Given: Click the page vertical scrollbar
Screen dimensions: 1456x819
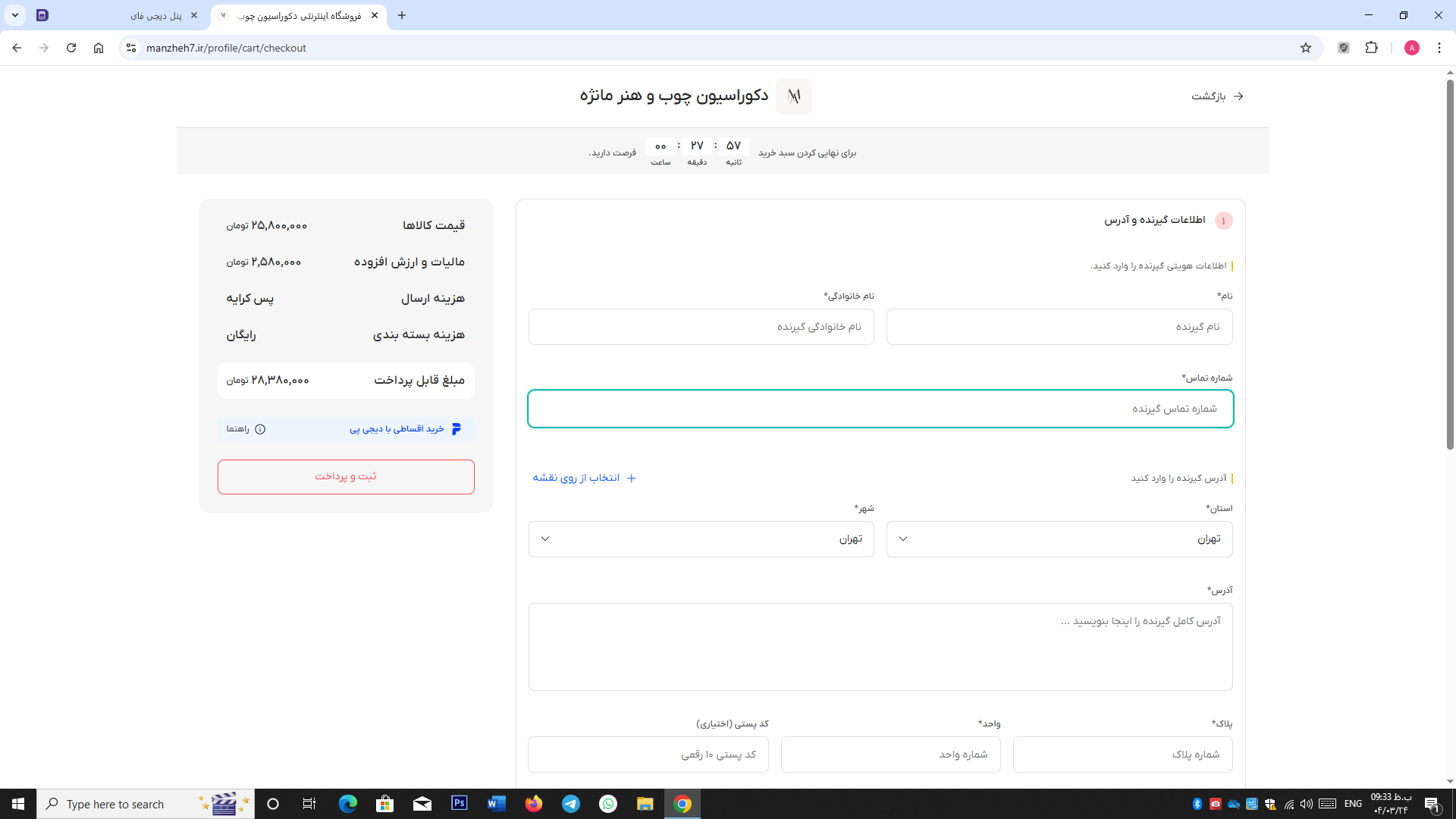Looking at the screenshot, I should point(1450,265).
